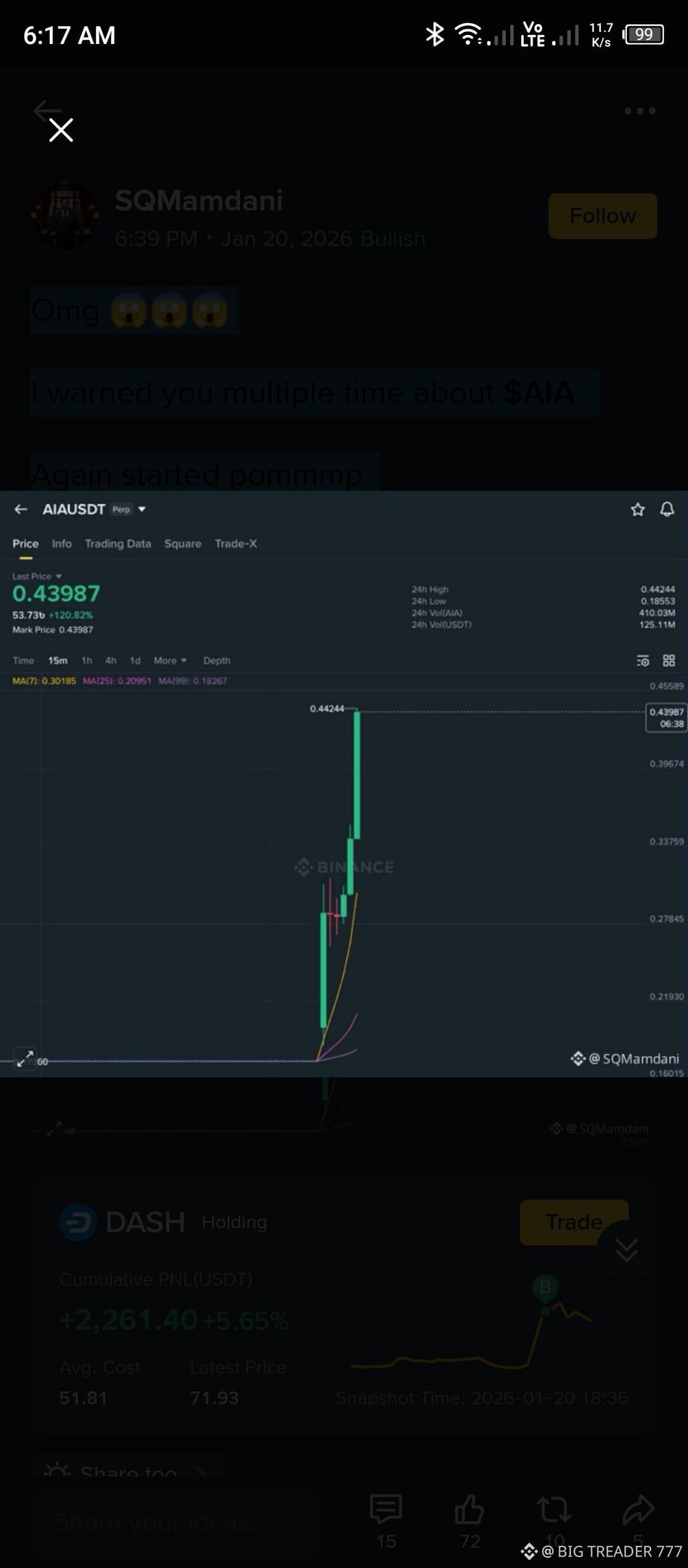Viewport: 688px width, 1568px height.
Task: Select the 1d chart interval
Action: [x=135, y=660]
